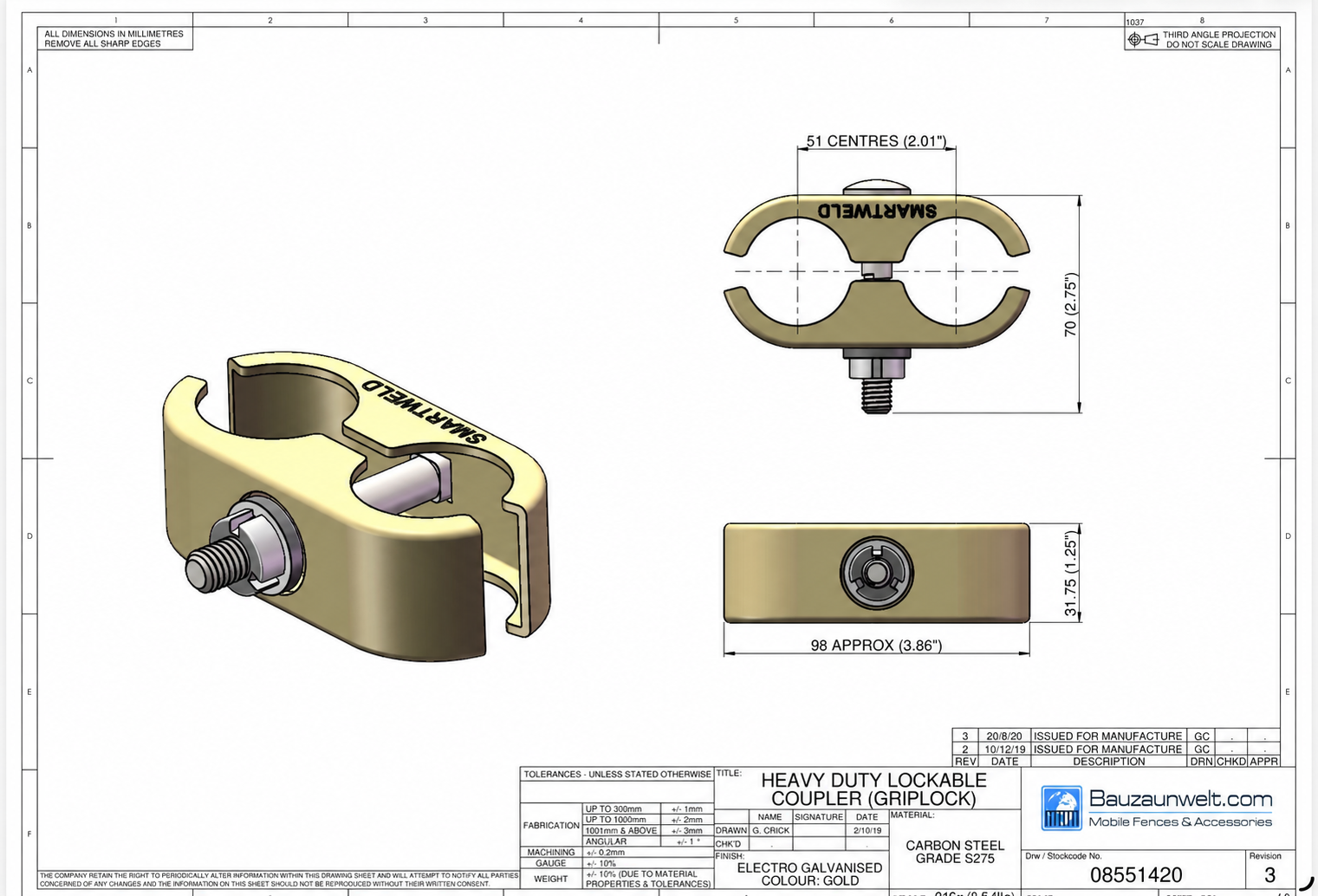
Task: Select 'DO NOT SCALE DRAWING' text
Action: 1218,44
